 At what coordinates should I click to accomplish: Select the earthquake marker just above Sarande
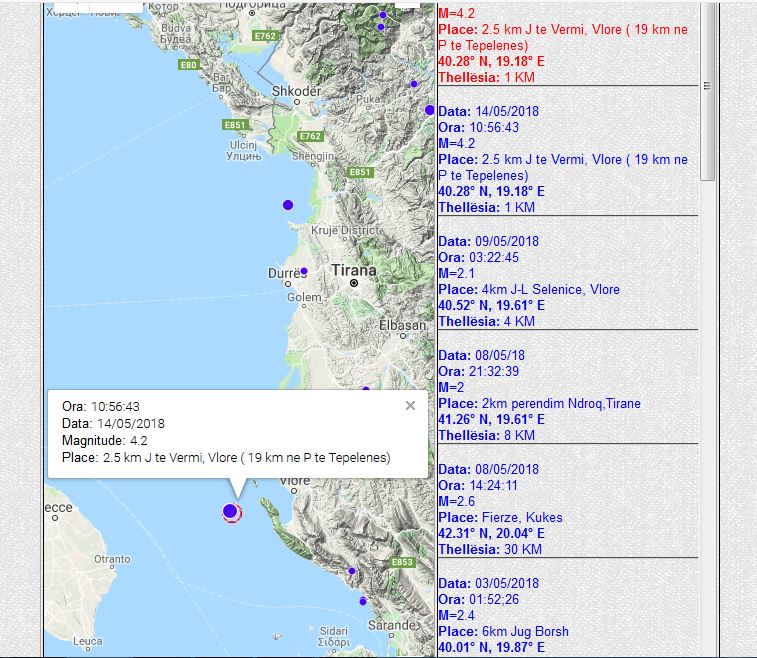pos(362,601)
